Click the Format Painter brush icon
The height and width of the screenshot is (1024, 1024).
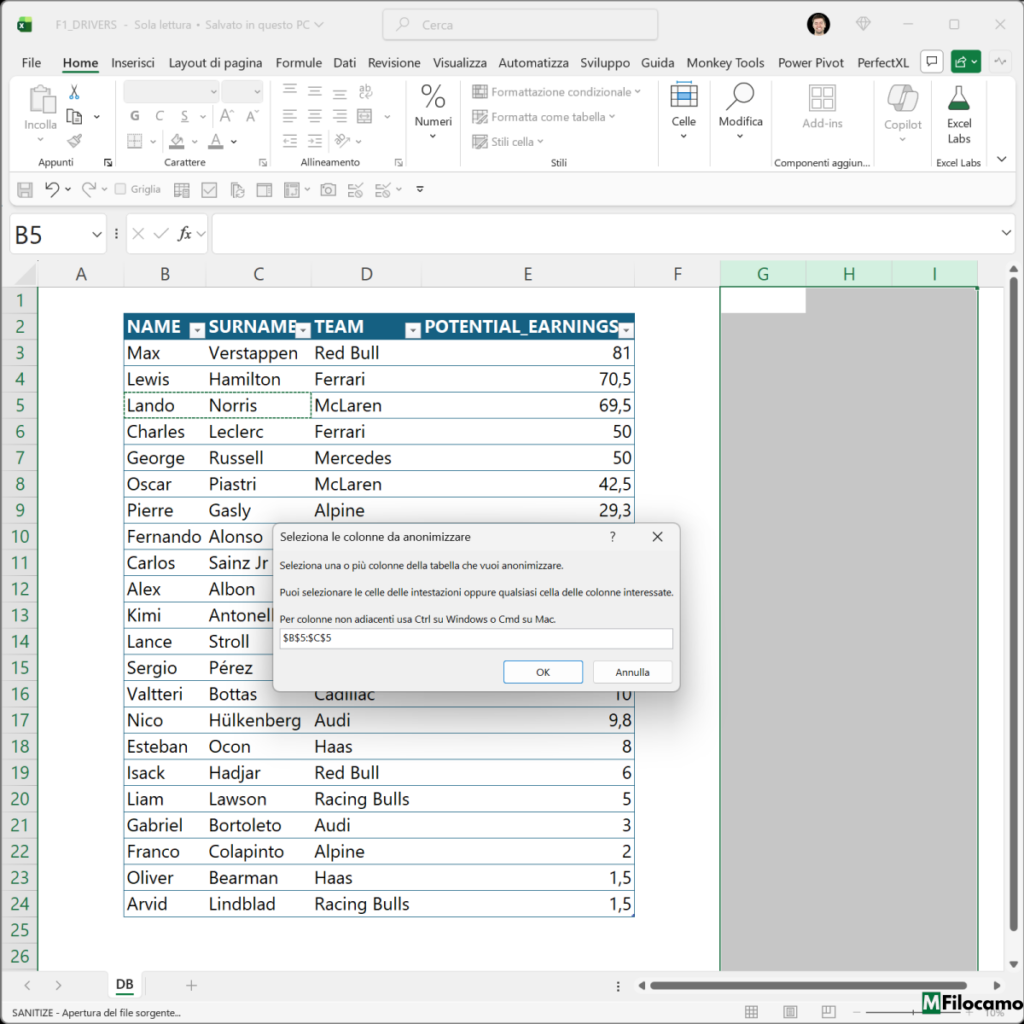point(74,140)
